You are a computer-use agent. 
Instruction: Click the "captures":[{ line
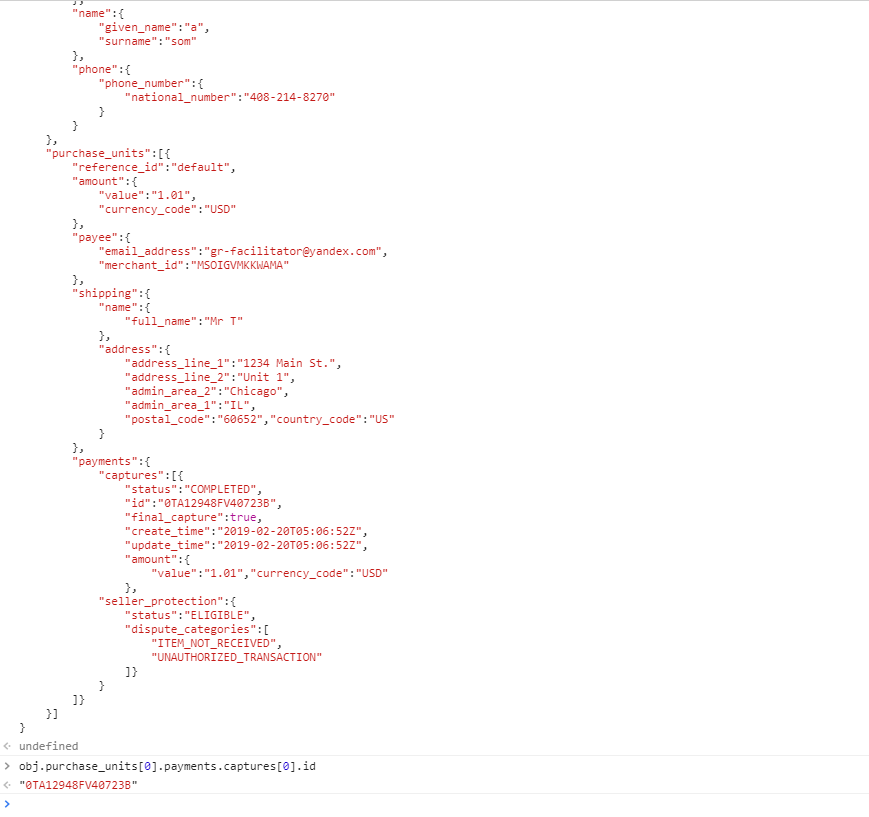coord(141,475)
